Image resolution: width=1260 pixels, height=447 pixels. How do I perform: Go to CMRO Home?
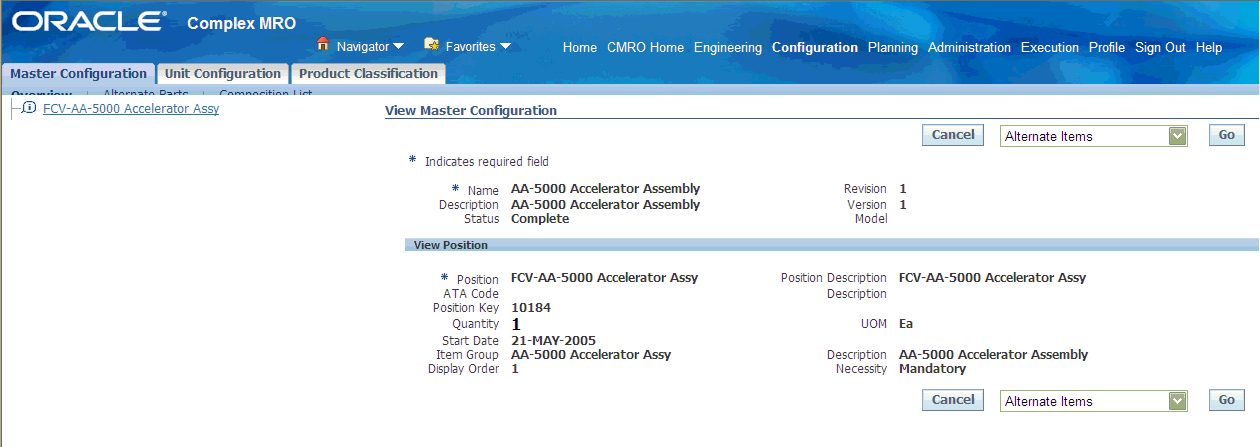(646, 47)
